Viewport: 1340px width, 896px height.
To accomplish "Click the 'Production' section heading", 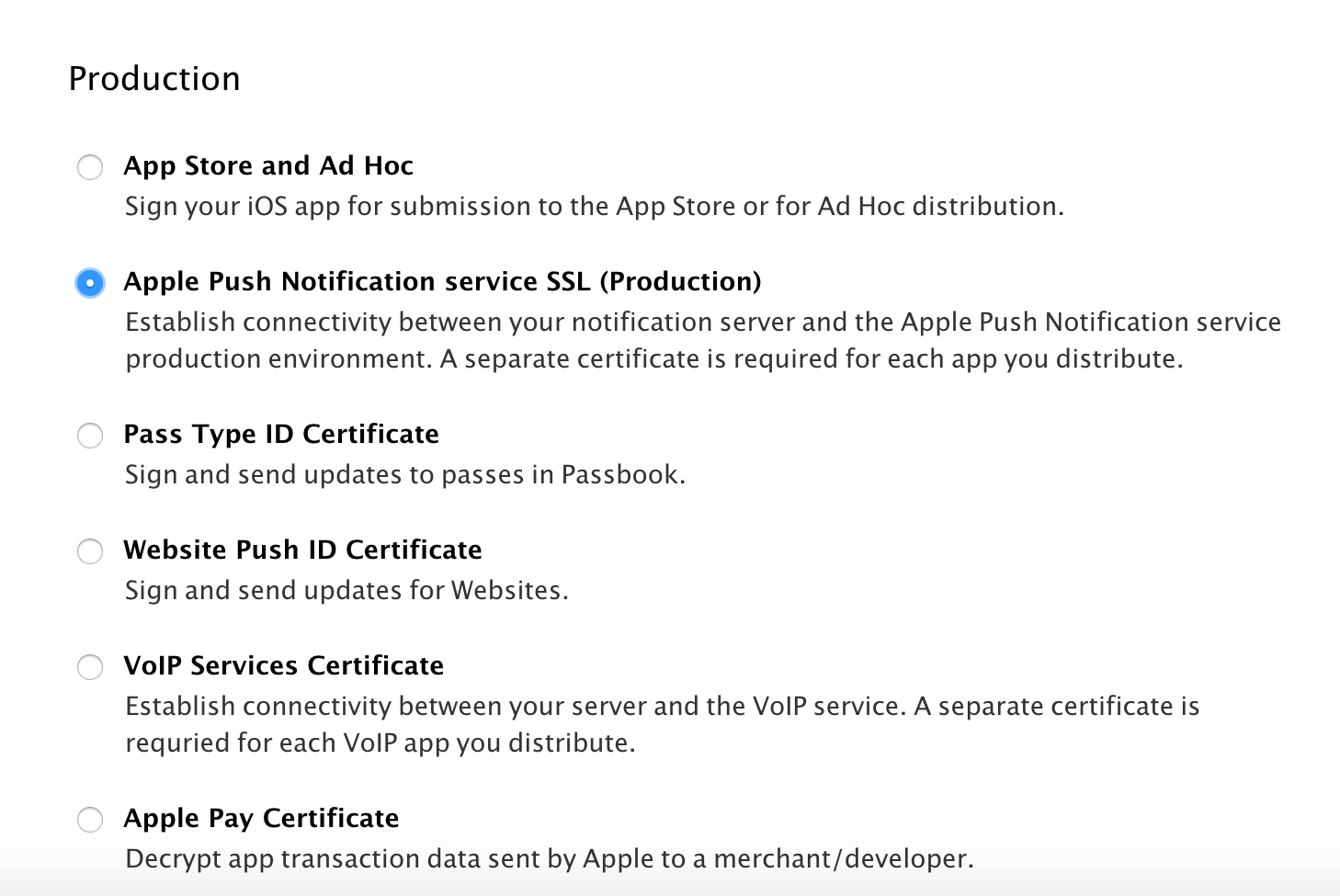I will (x=154, y=79).
